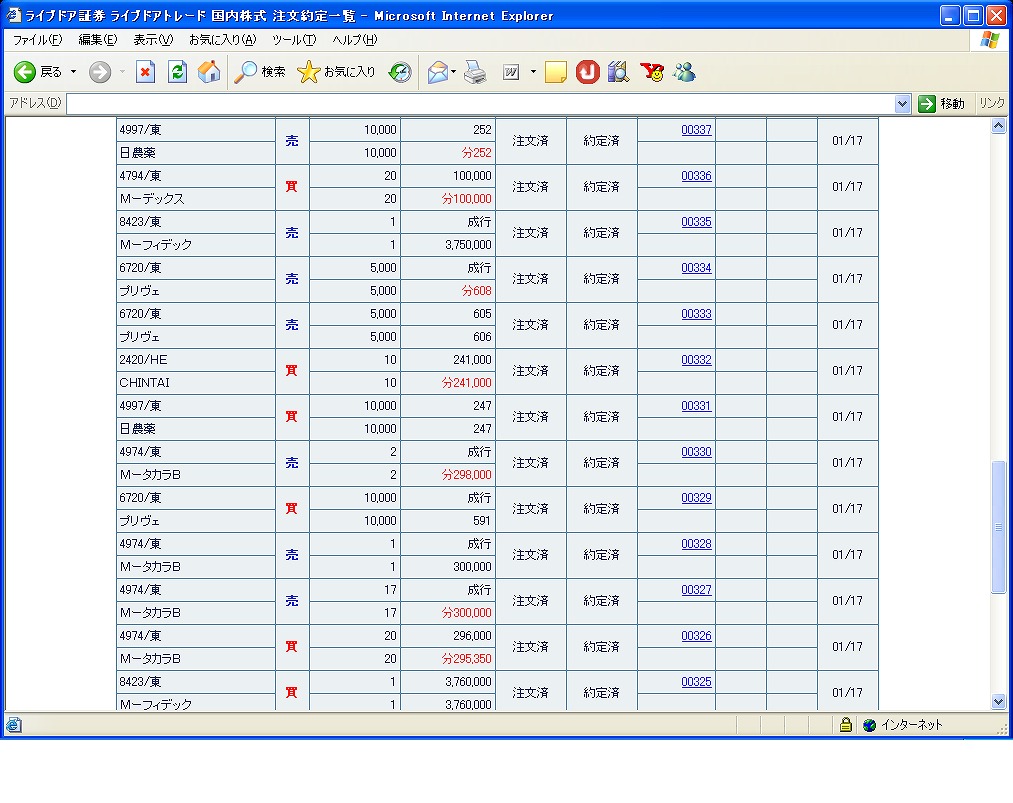The width and height of the screenshot is (1013, 803).
Task: Open order number 00327 link
Action: (x=696, y=589)
